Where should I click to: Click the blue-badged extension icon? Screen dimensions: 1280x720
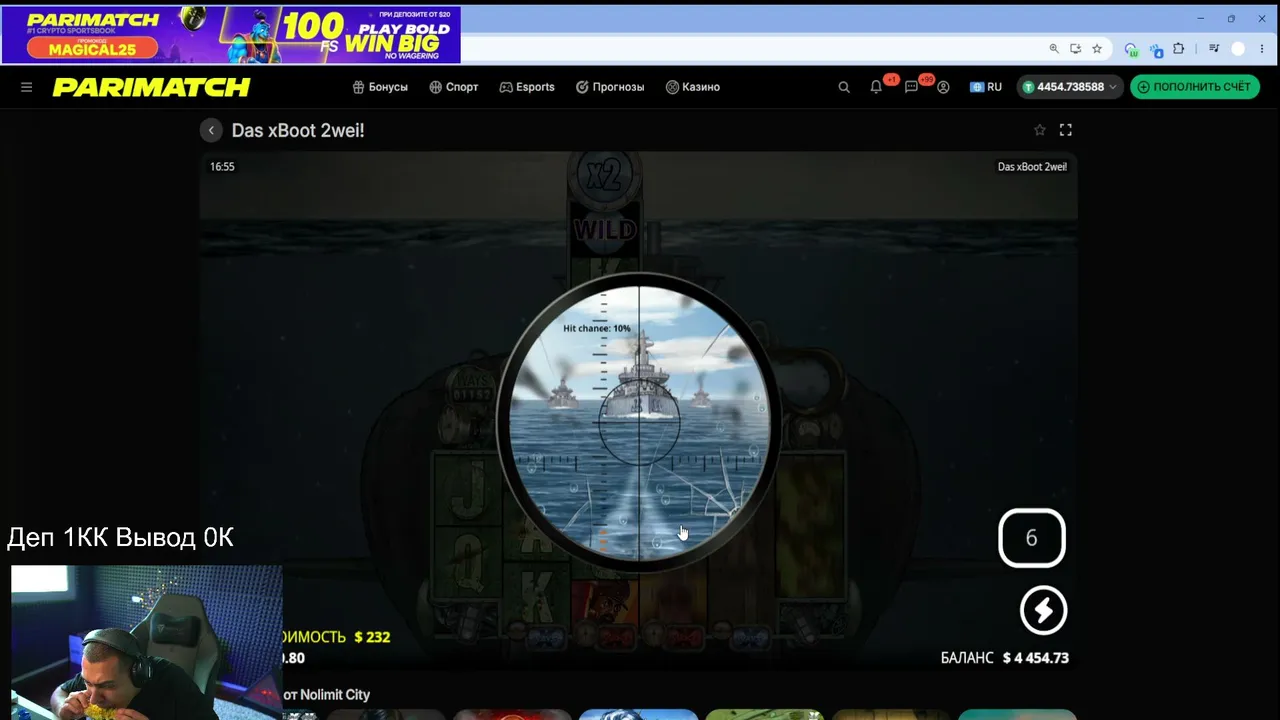(1156, 49)
